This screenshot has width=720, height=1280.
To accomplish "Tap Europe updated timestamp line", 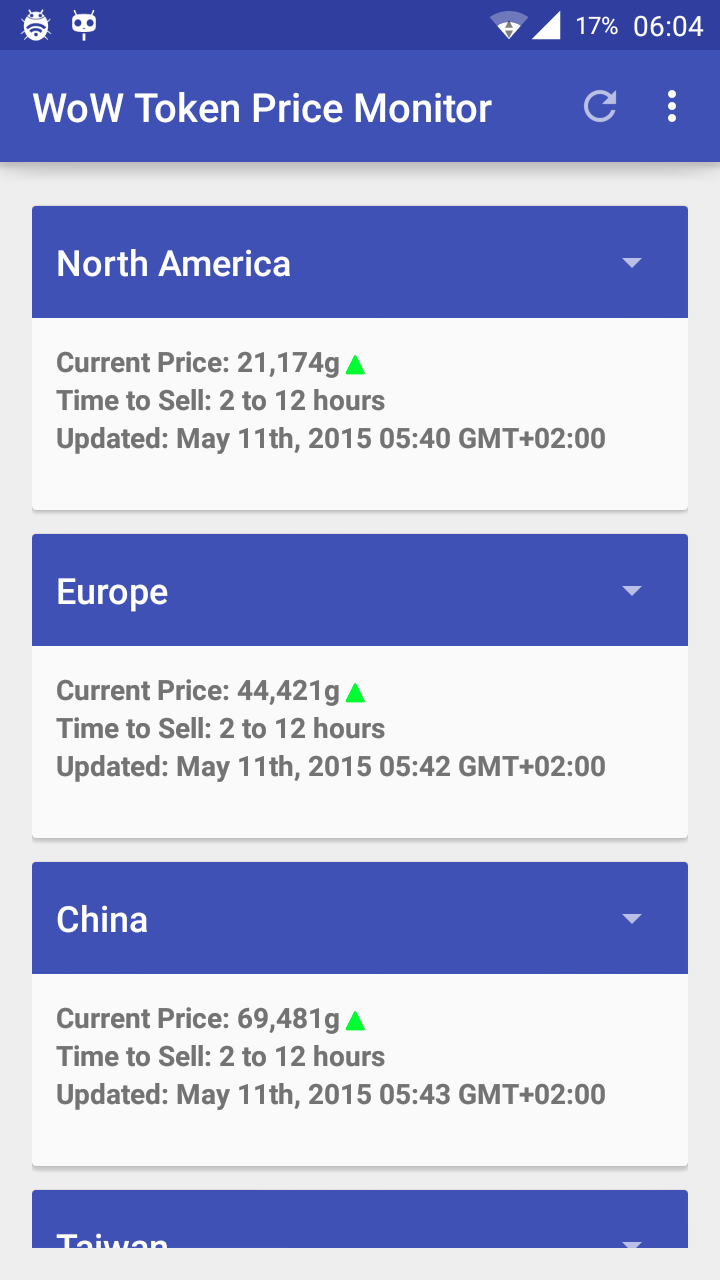I will tap(331, 767).
